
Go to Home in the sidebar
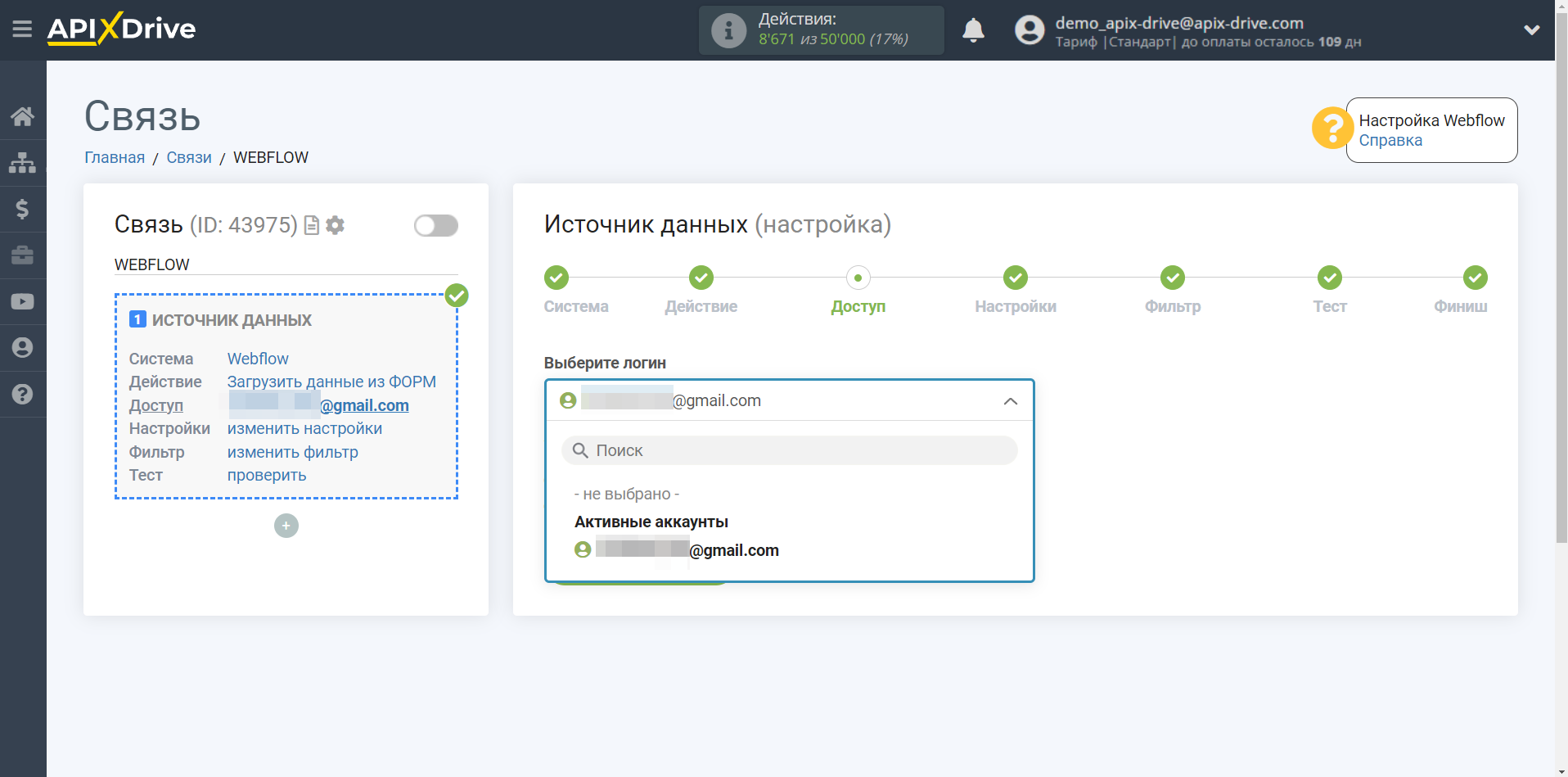(22, 116)
